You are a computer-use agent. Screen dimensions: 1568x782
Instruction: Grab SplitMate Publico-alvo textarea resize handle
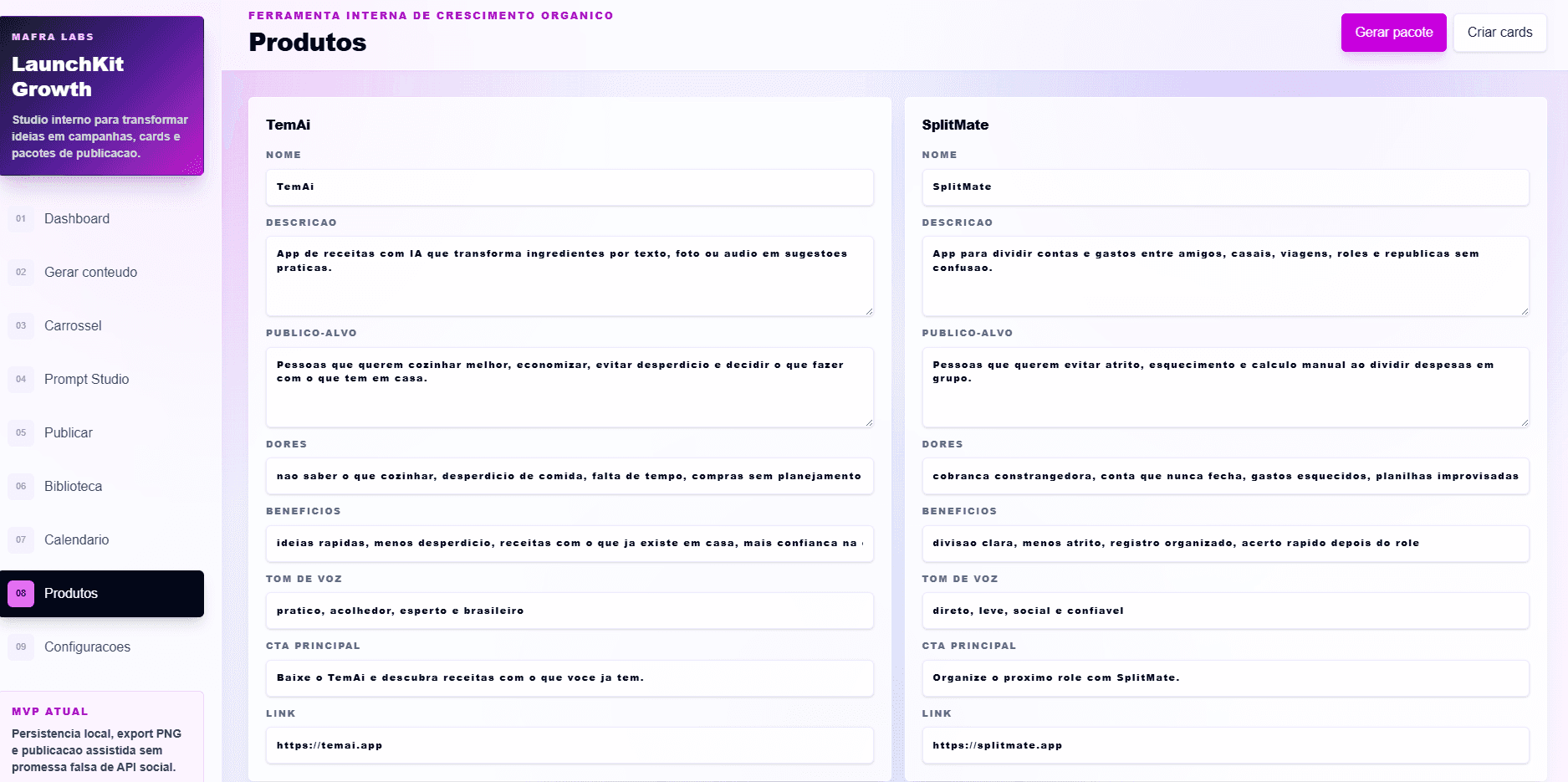1525,422
